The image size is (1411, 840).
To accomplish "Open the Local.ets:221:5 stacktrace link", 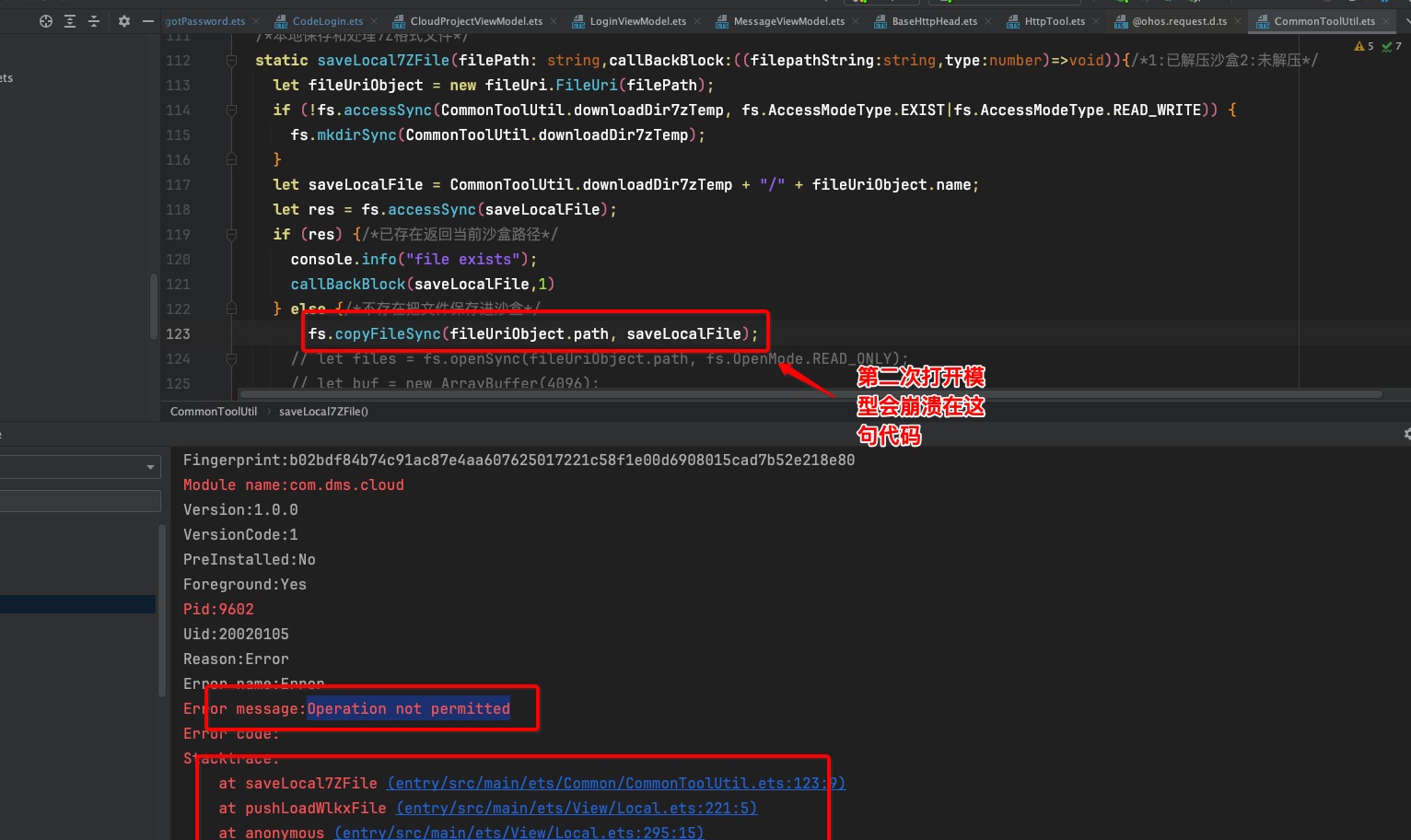I will [577, 808].
